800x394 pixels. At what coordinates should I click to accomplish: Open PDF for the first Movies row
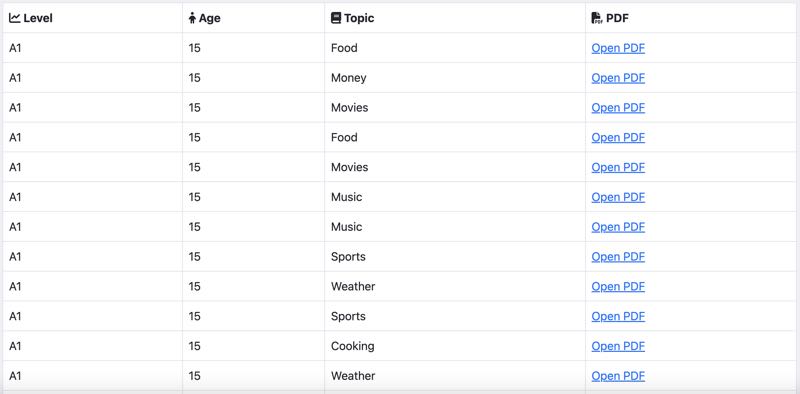pos(618,108)
